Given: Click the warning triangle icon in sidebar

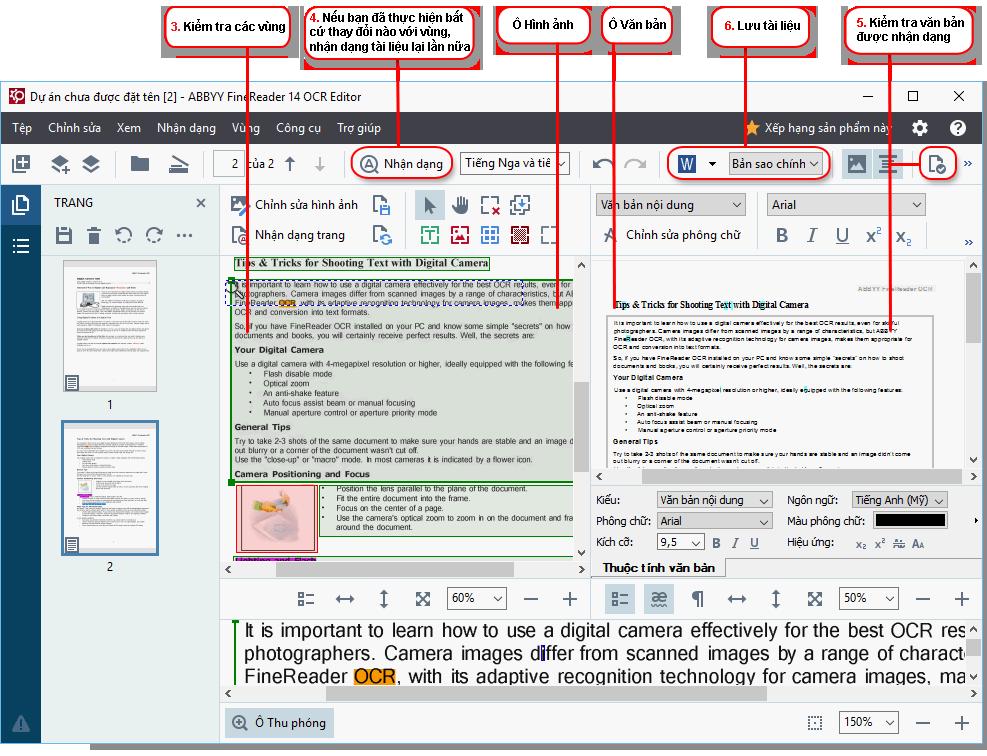Looking at the screenshot, I should click(21, 723).
